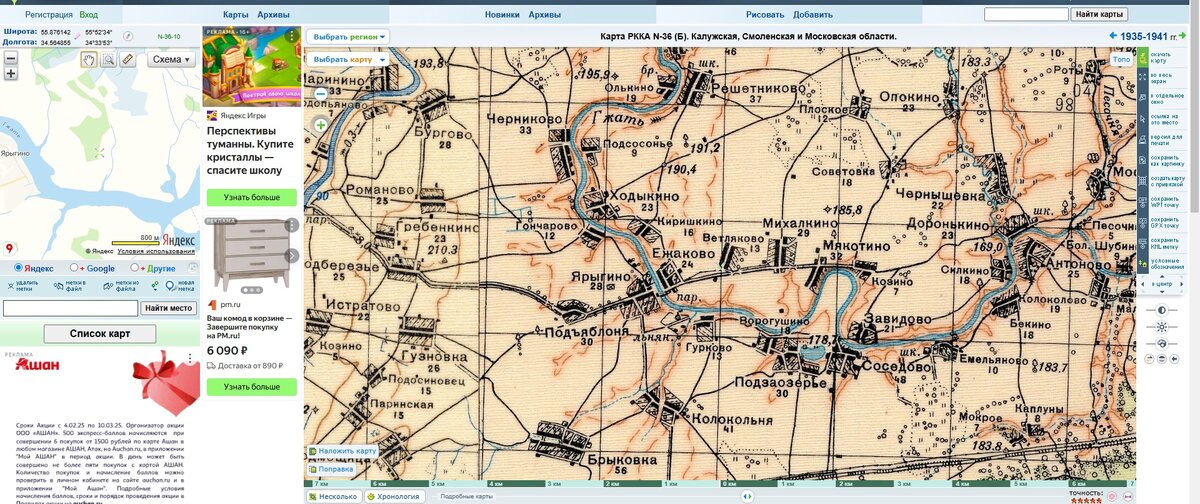Select the ruler measuring tool
Image resolution: width=1200 pixels, height=504 pixels.
(127, 59)
